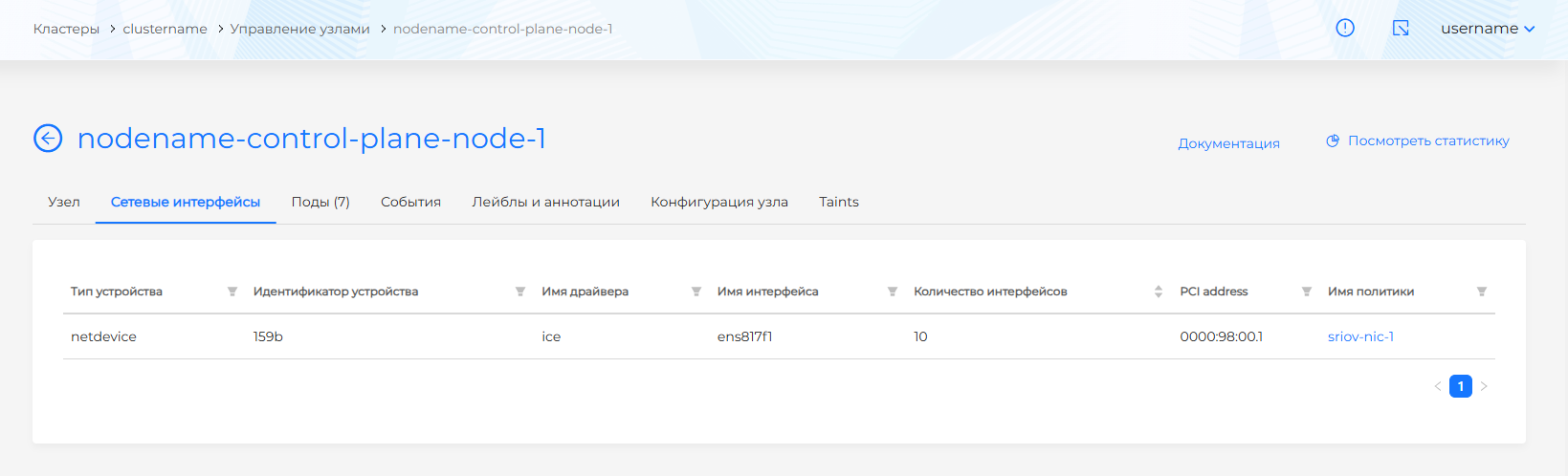
Task: Open filter for PCI address column
Action: 1307,292
